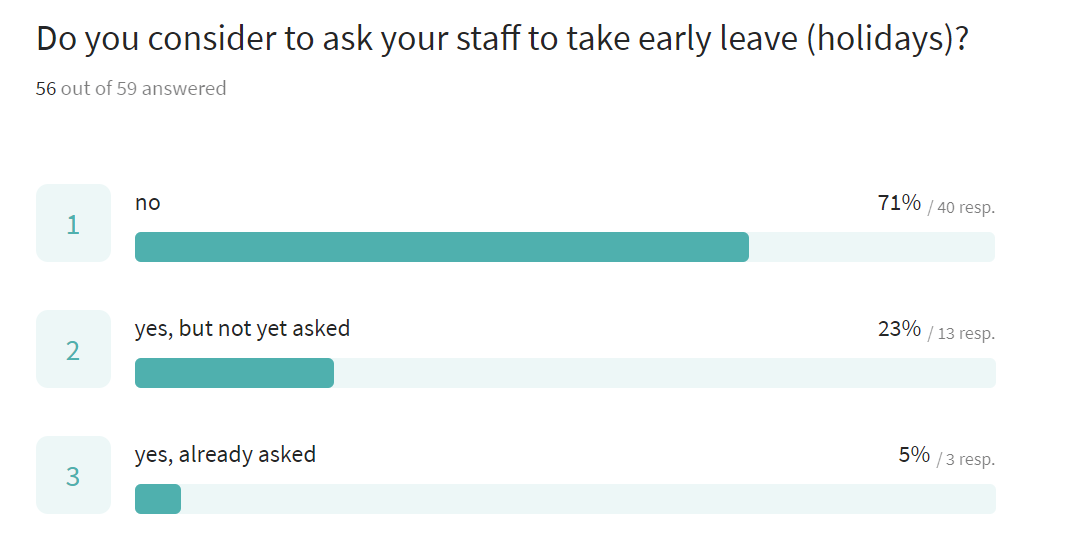Click the "no" answer label
1081x556 pixels.
[148, 202]
